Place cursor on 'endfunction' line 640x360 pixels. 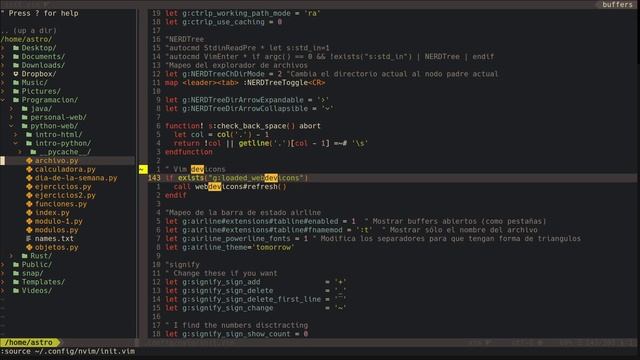pos(189,152)
